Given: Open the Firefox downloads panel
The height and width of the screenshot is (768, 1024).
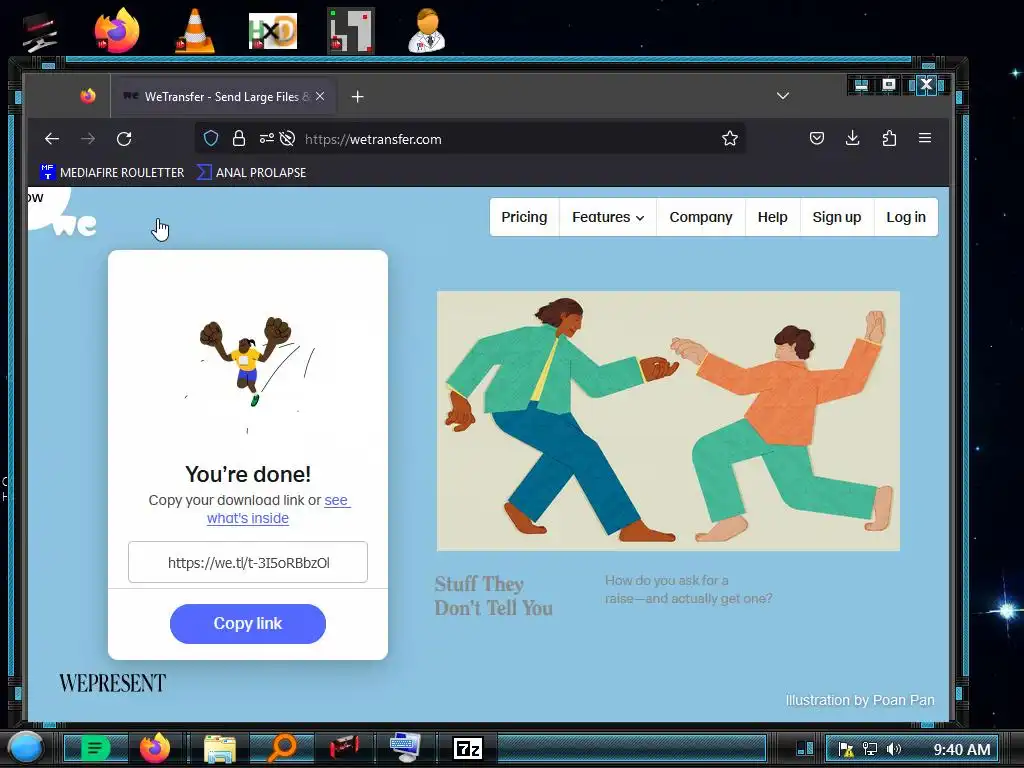Looking at the screenshot, I should pos(852,138).
